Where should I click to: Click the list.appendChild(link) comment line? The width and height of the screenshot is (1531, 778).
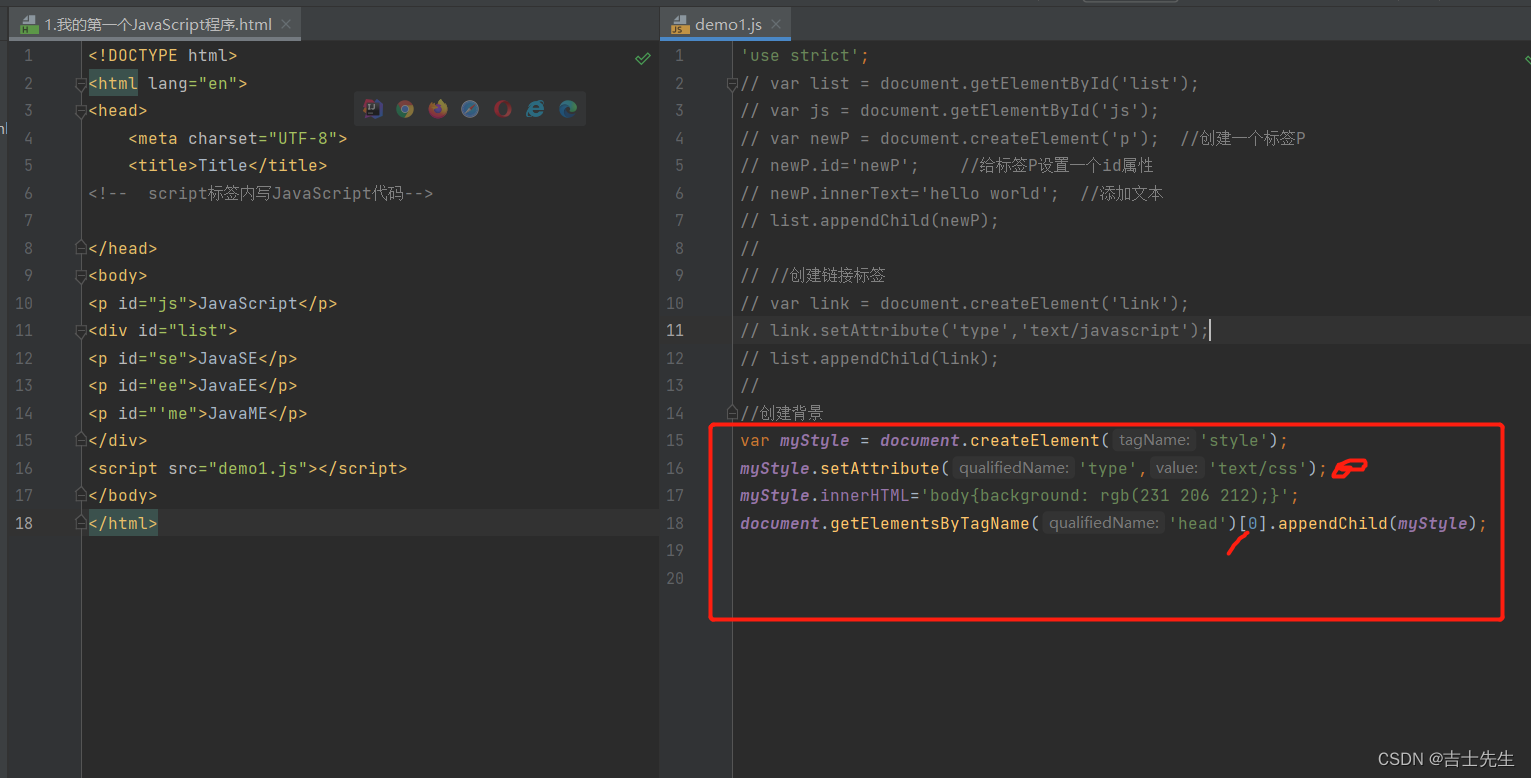(x=870, y=359)
